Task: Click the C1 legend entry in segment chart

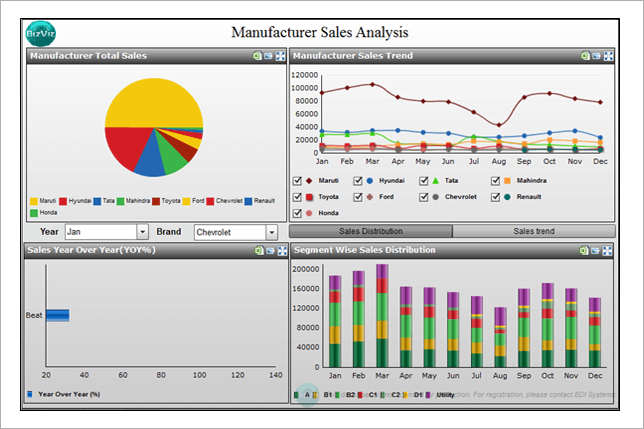Action: point(368,395)
